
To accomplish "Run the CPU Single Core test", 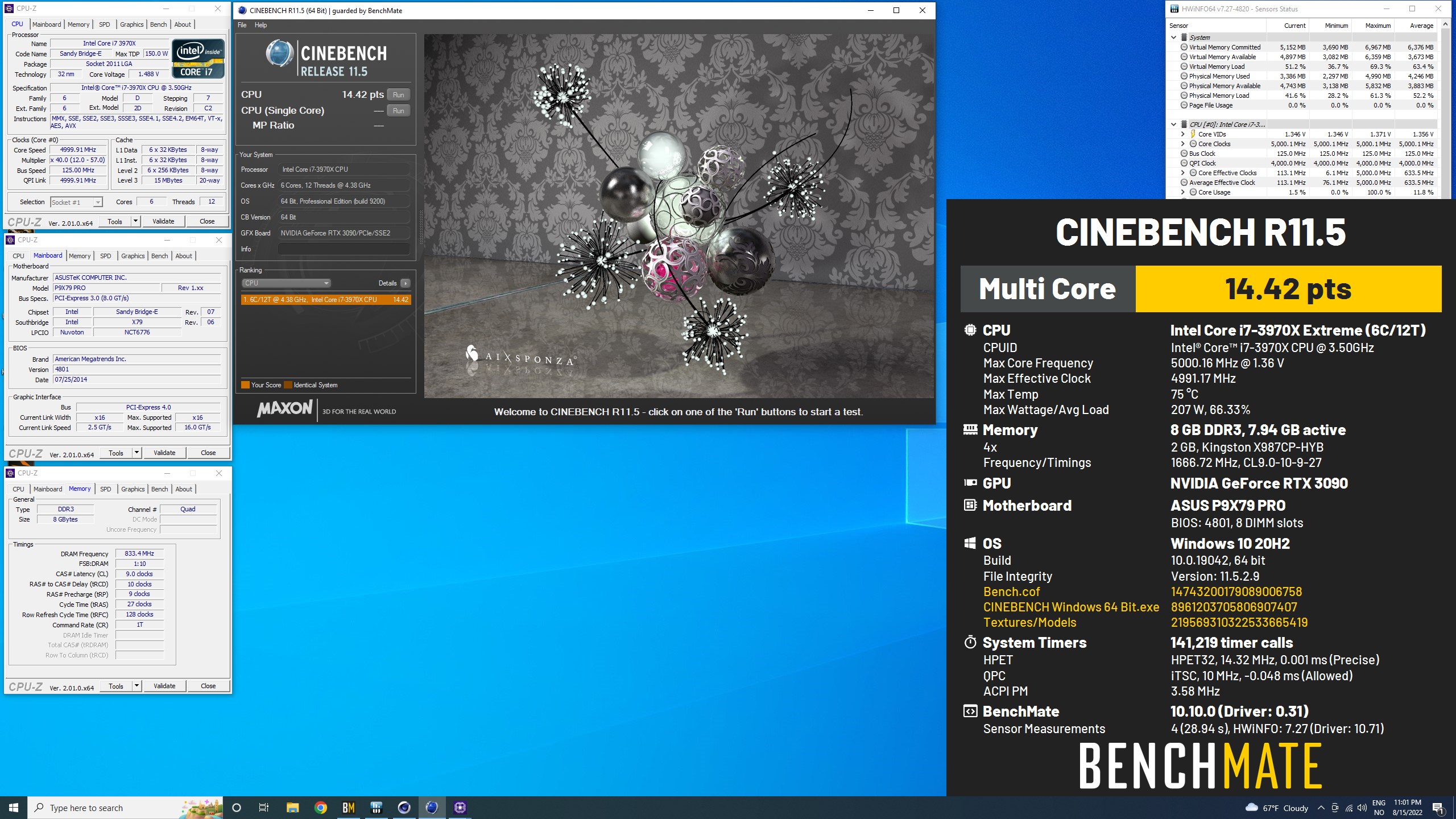I will 399,111.
